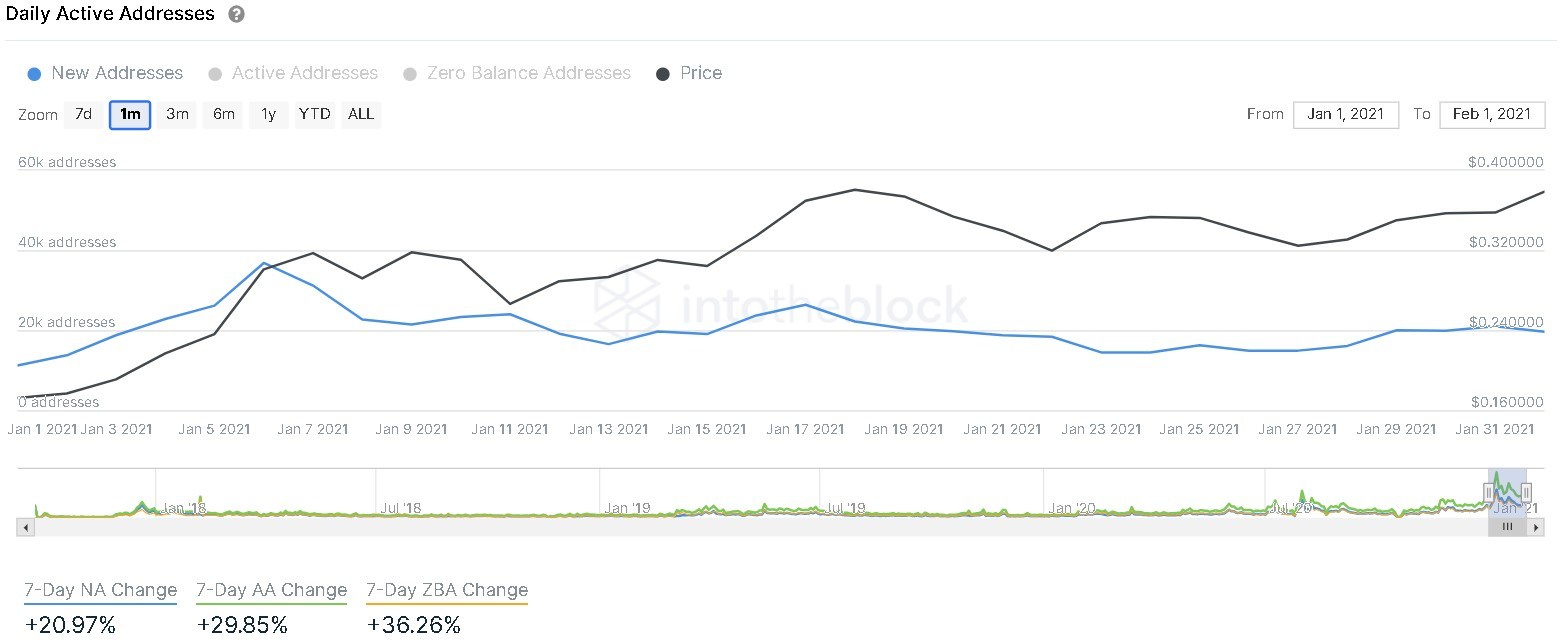This screenshot has height=642, width=1563.
Task: Switch zoom range to 3m
Action: tap(177, 114)
